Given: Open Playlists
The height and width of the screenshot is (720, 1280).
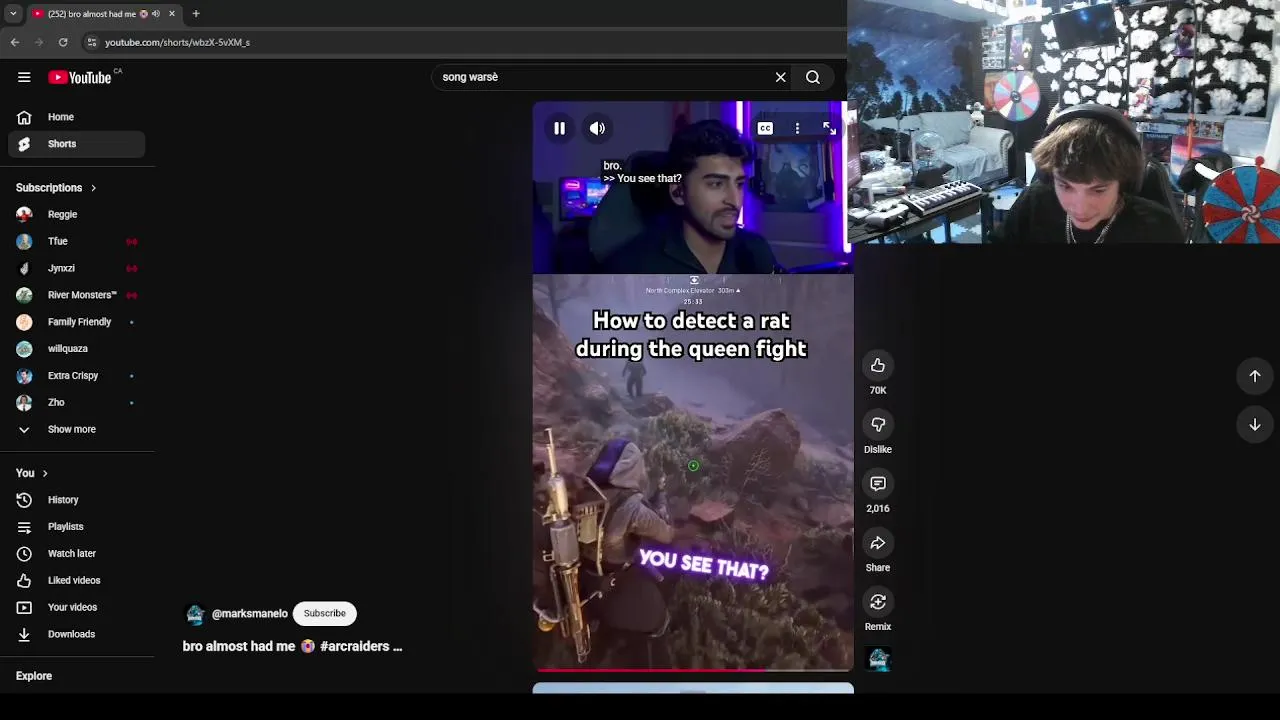Looking at the screenshot, I should [x=77, y=527].
